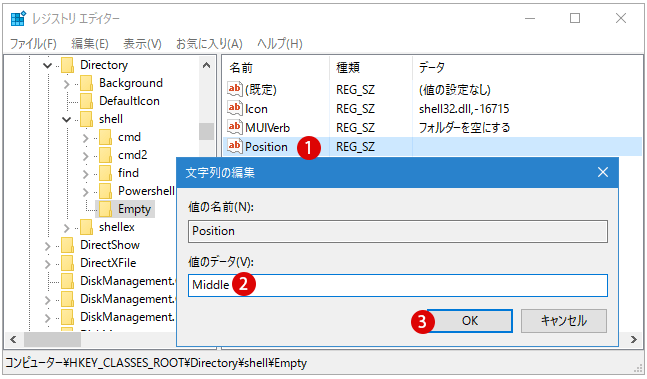647x379 pixels.
Task: Click the data フォルダーを空にする
Action: pyautogui.click(x=464, y=127)
